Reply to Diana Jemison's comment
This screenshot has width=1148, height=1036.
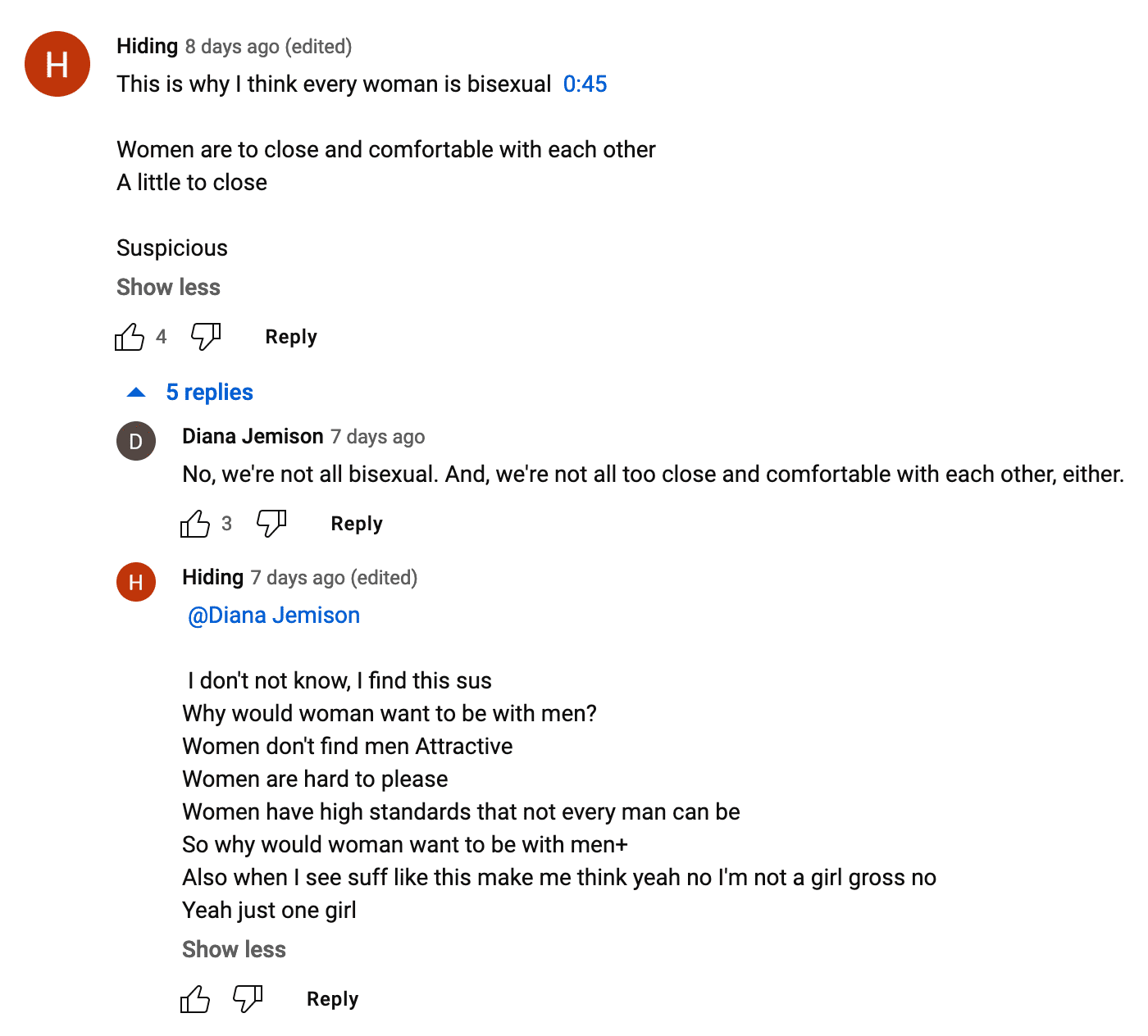(357, 524)
